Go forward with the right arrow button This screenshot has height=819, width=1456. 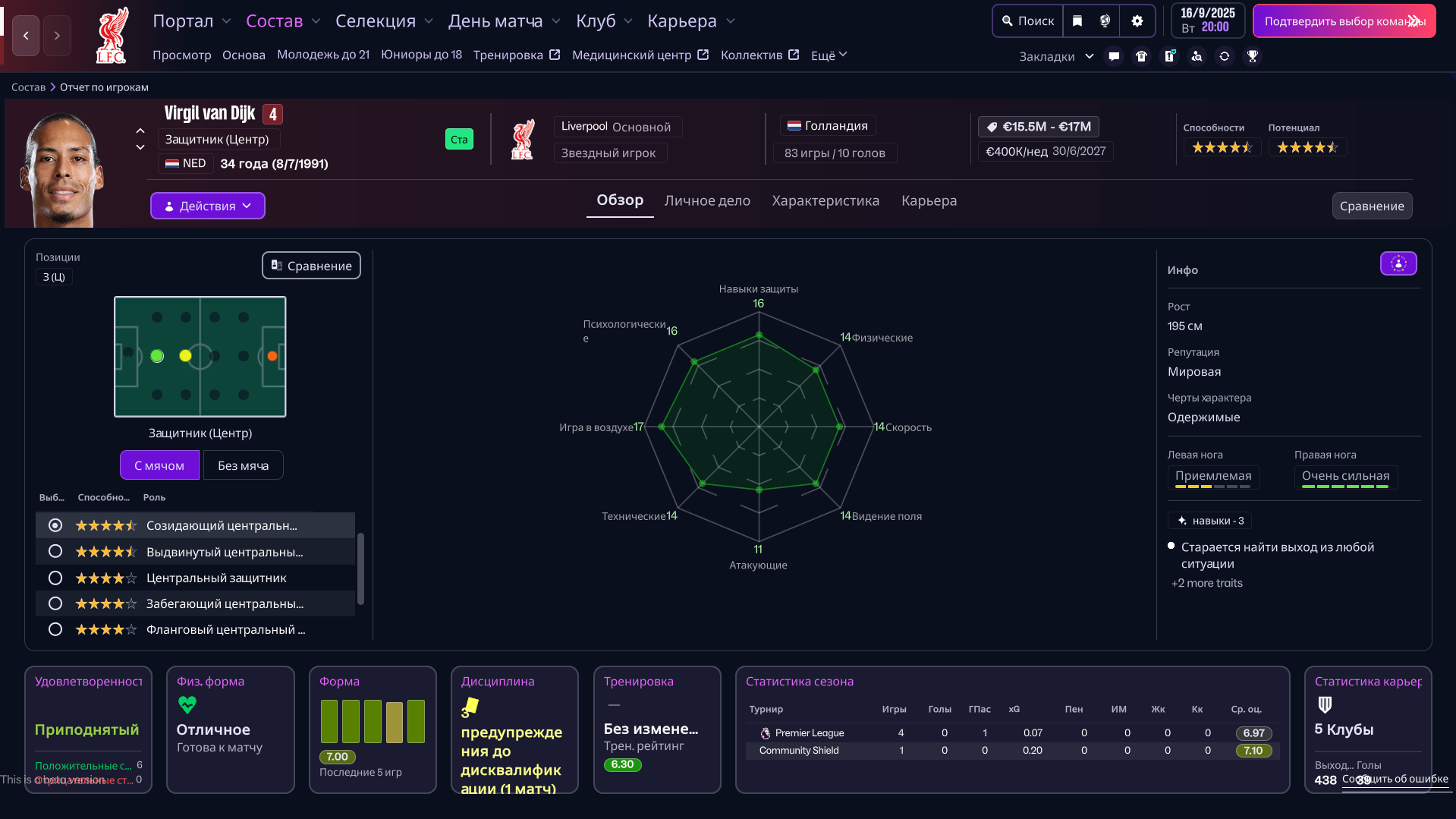[57, 35]
